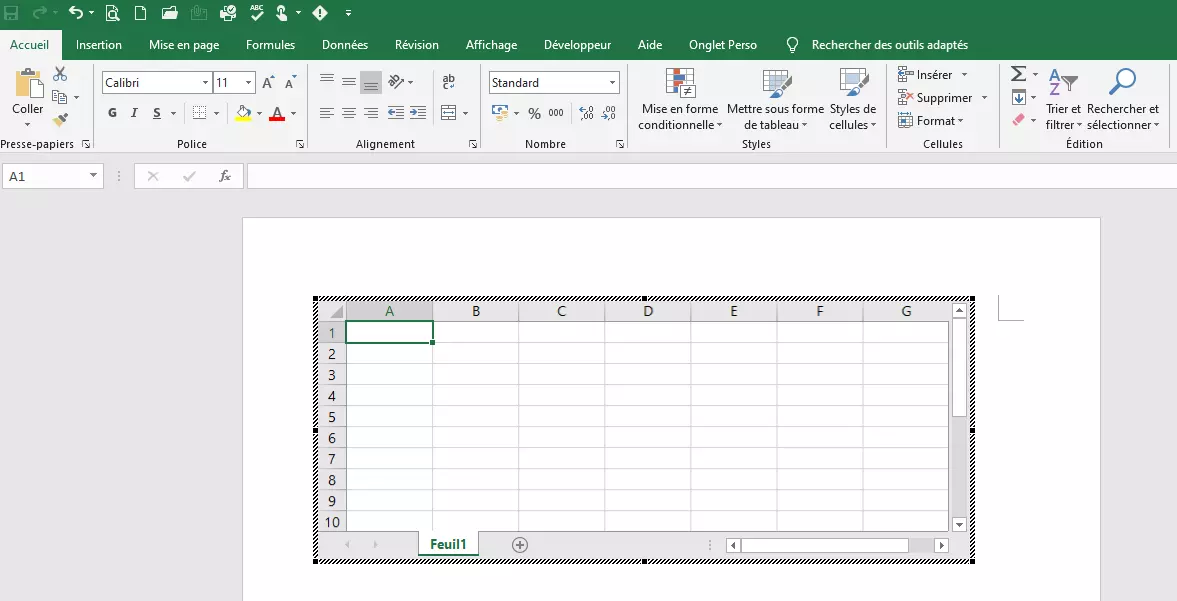Toggle center text horizontally

point(349,113)
